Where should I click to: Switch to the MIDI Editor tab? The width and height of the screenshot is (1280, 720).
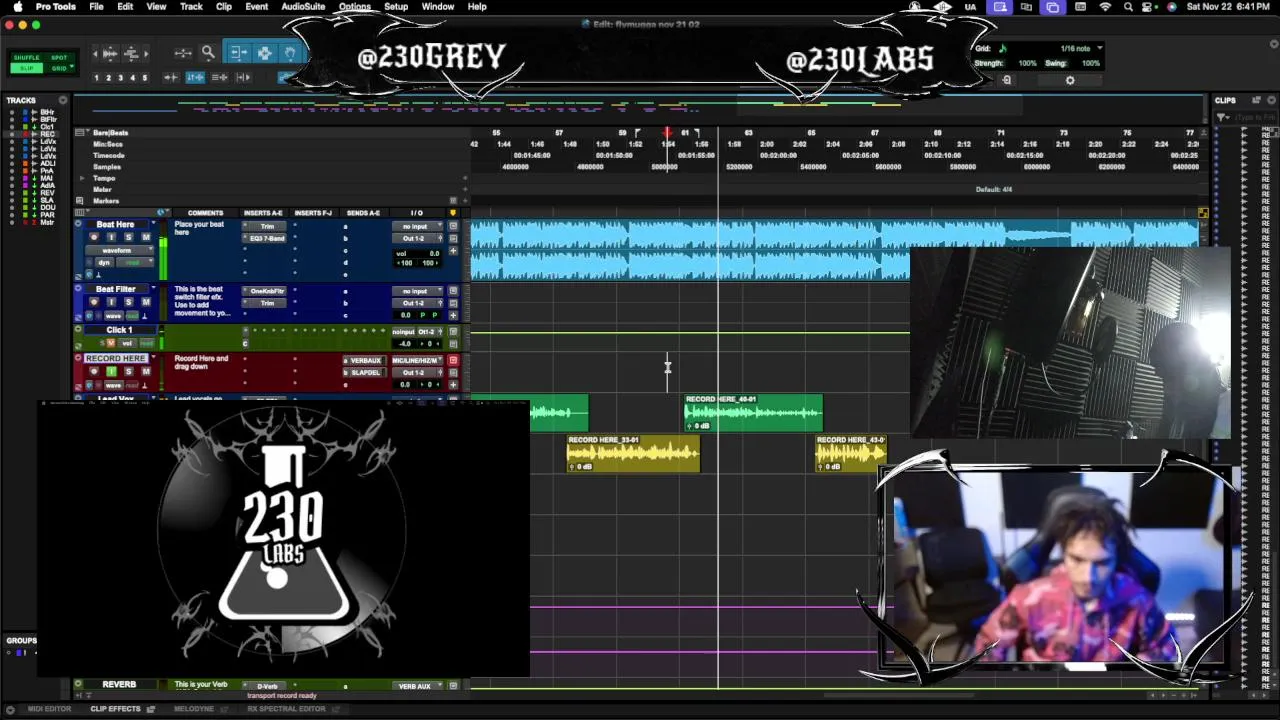coord(49,709)
